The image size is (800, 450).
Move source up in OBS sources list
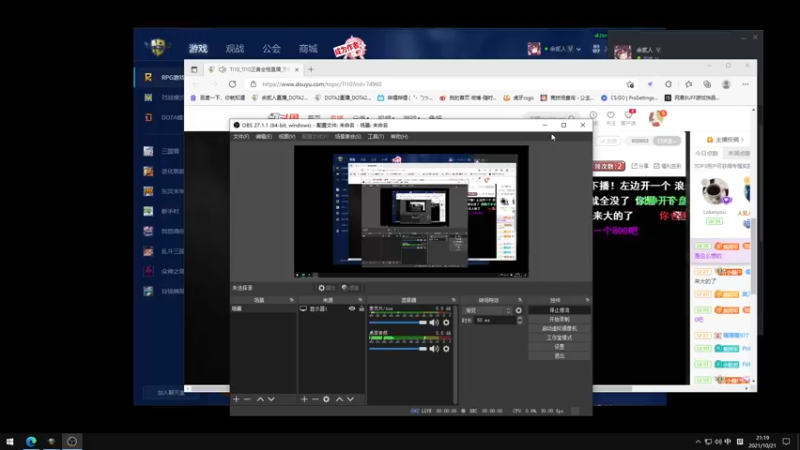point(339,399)
